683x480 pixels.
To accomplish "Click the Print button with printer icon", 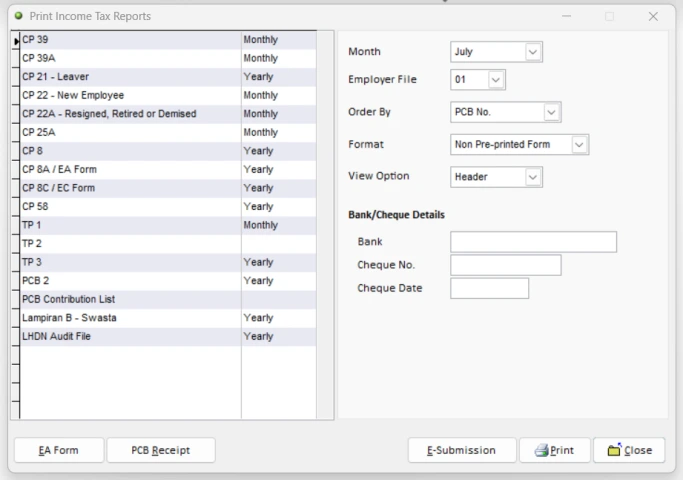I will [554, 450].
